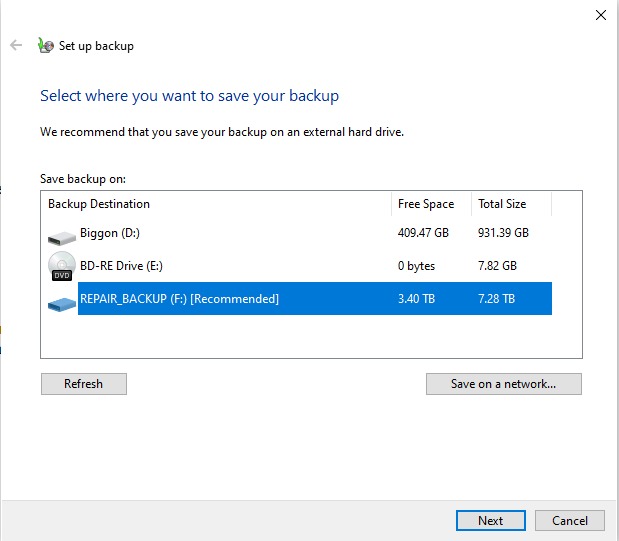
Task: Open Save on a network... option
Action: pyautogui.click(x=503, y=384)
